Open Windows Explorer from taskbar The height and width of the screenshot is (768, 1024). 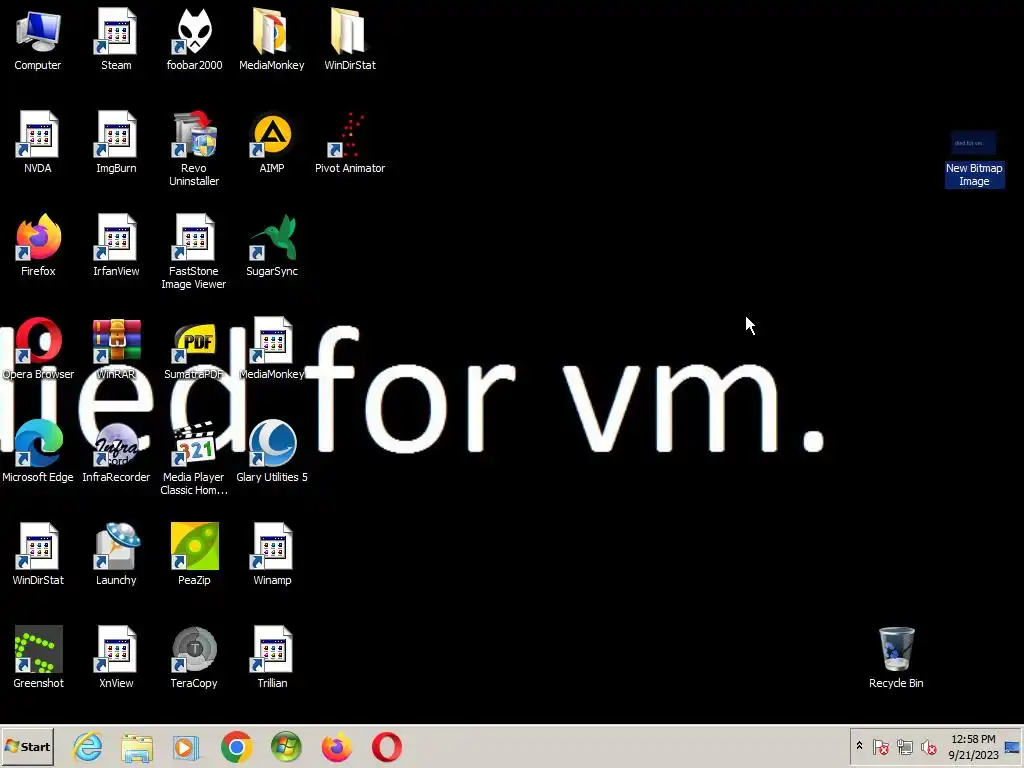pos(137,748)
